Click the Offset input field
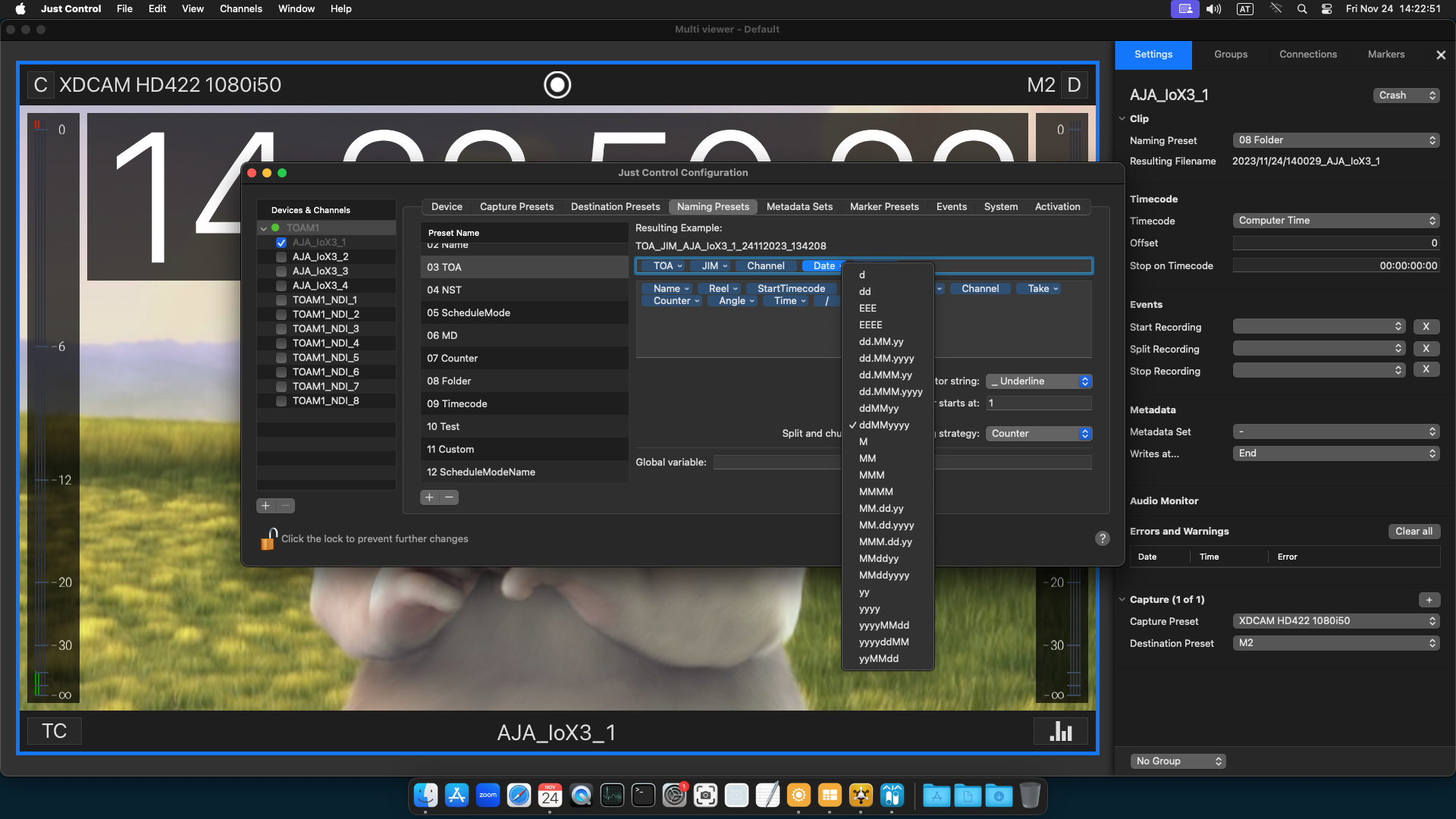Screen dimensions: 1456x819 [x=1336, y=243]
